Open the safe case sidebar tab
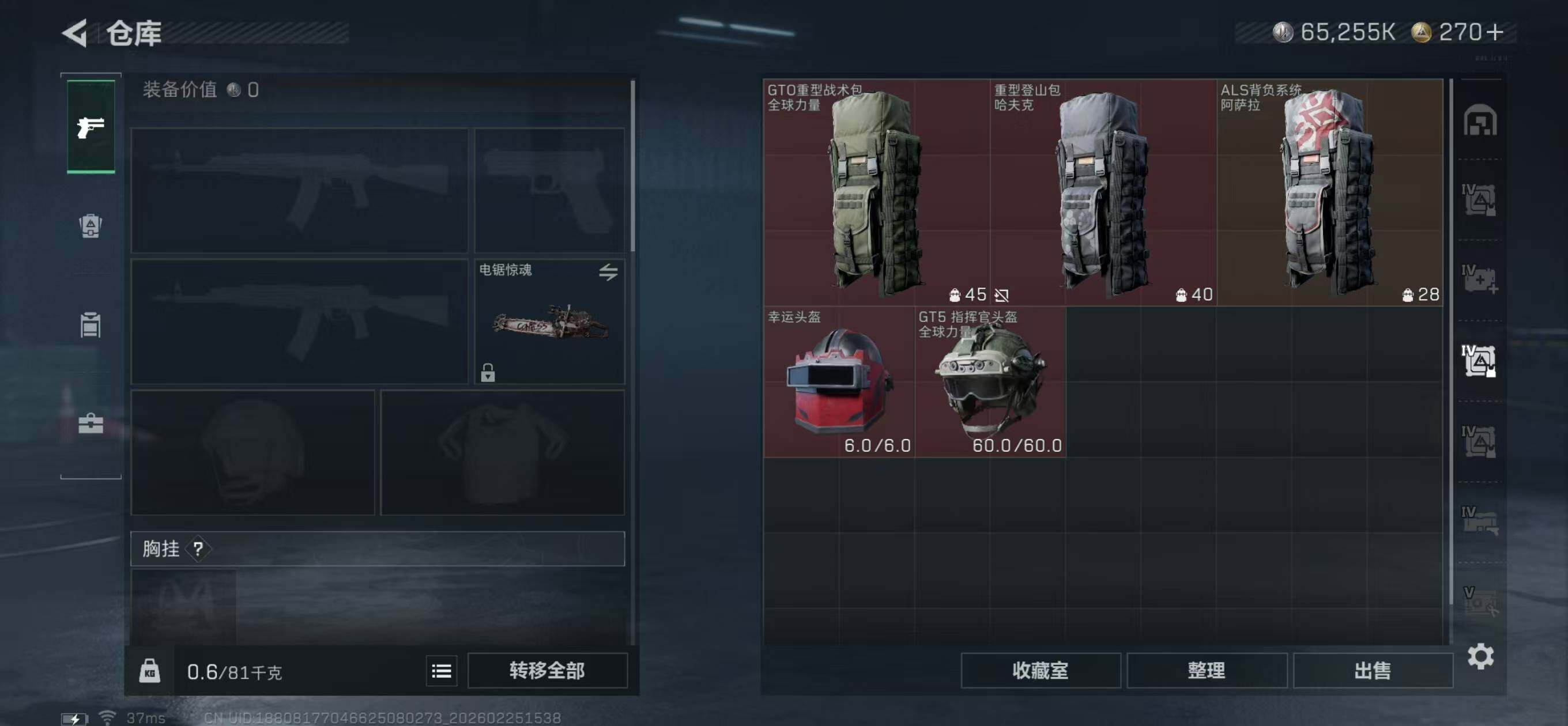 click(x=91, y=423)
